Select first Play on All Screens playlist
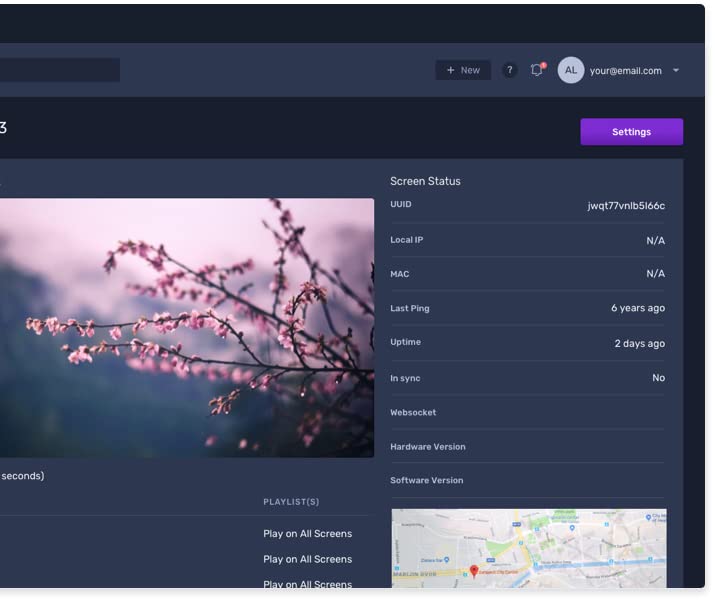The image size is (715, 601). pos(307,534)
